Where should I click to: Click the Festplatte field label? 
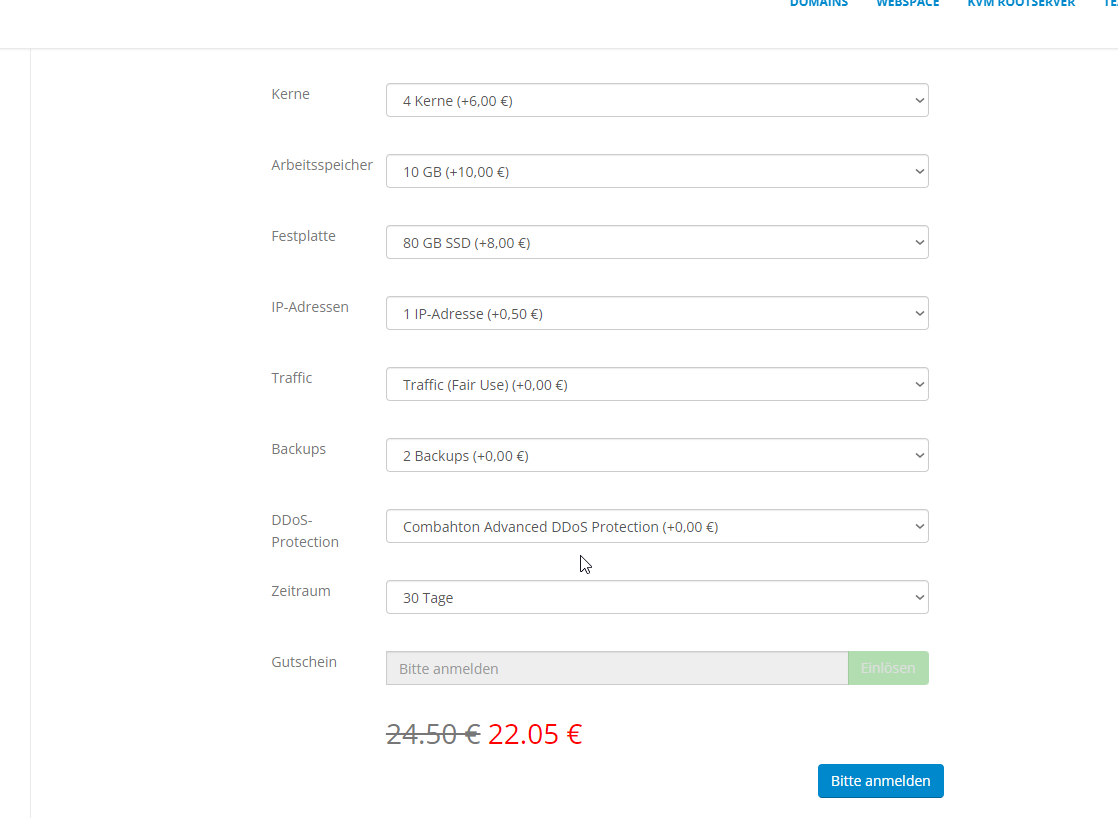click(x=303, y=236)
